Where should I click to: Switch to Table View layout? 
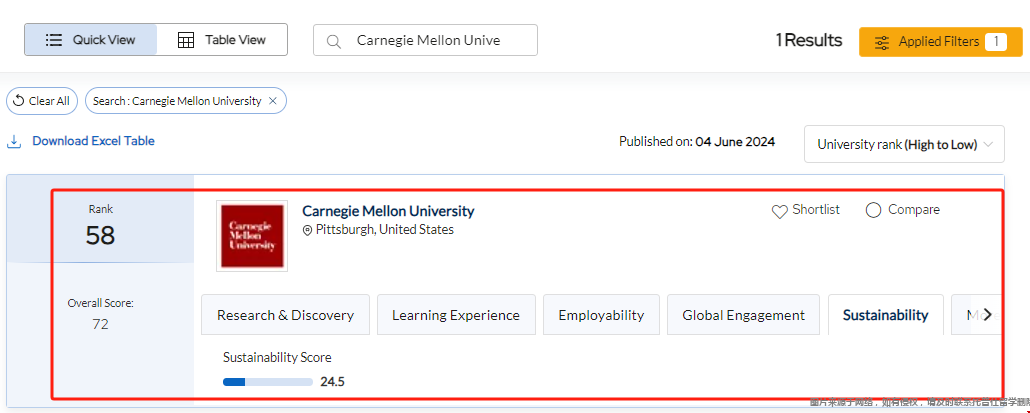pyautogui.click(x=222, y=39)
